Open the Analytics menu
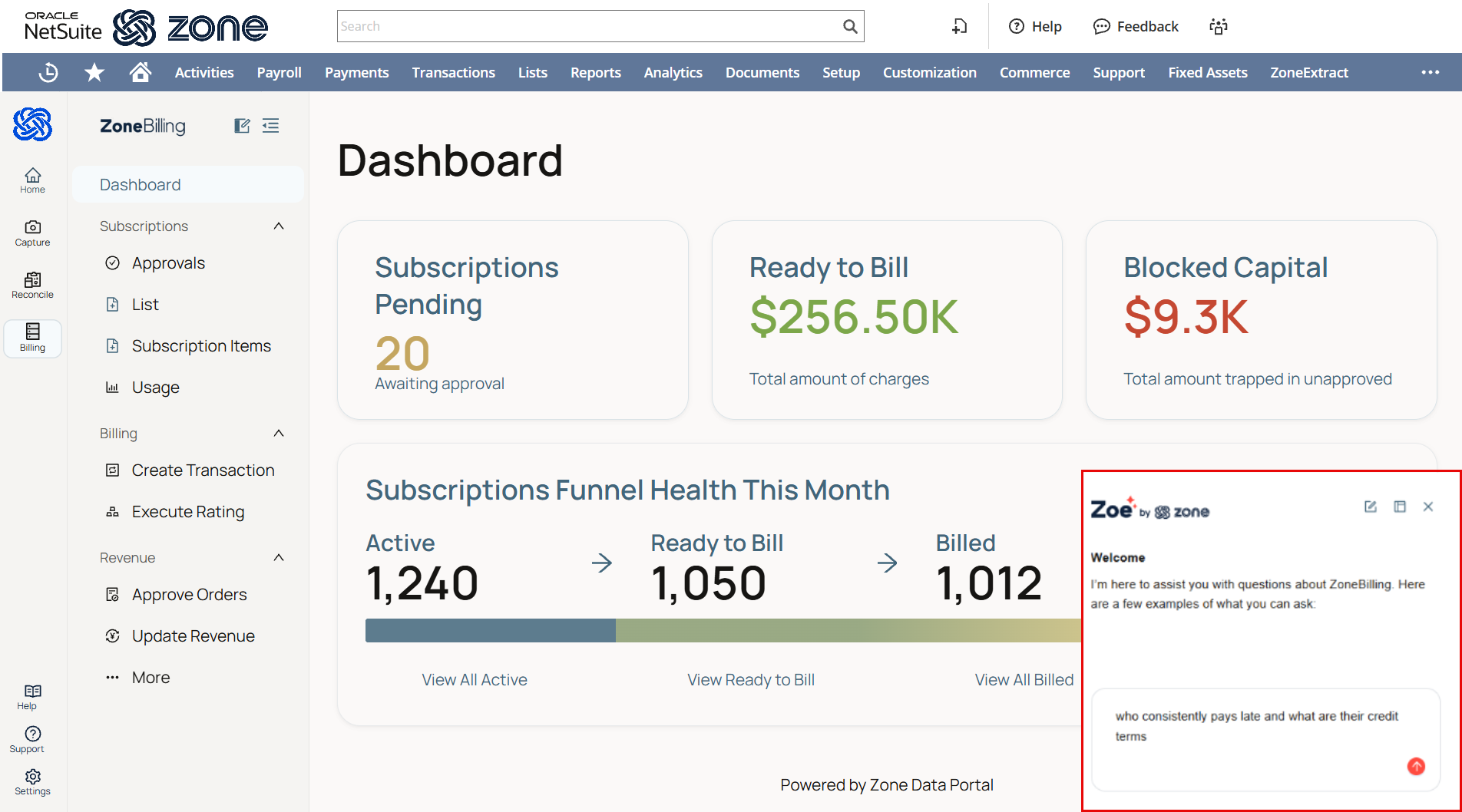 pos(673,72)
